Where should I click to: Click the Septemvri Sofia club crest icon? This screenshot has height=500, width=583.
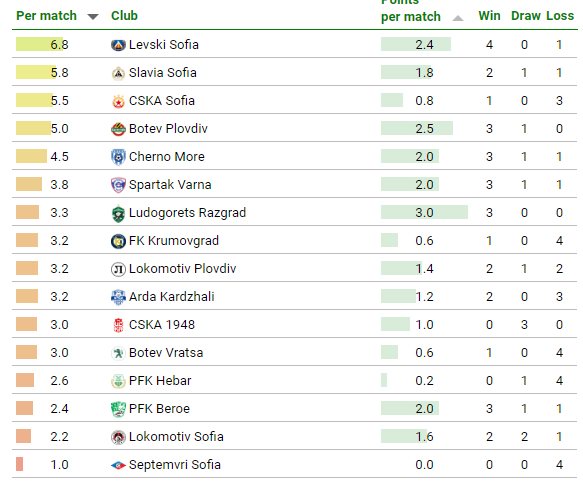pyautogui.click(x=118, y=465)
